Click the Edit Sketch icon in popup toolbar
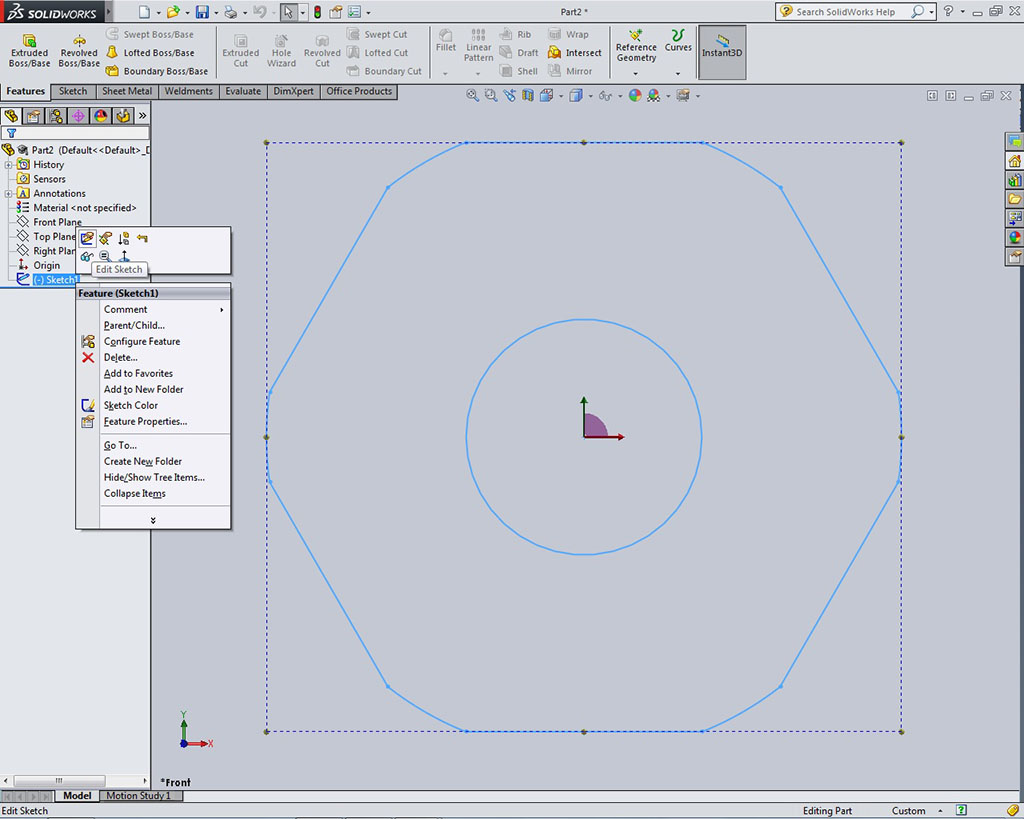1024x819 pixels. (x=87, y=238)
